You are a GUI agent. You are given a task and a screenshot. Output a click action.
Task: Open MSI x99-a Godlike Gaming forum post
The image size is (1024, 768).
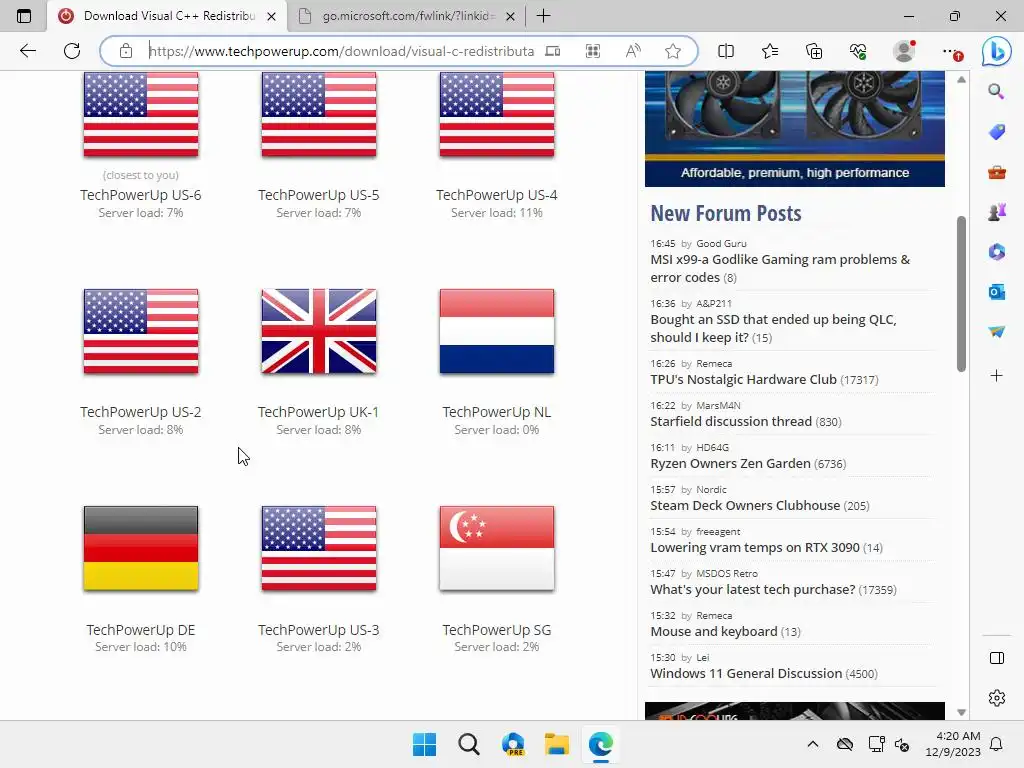[x=780, y=268]
